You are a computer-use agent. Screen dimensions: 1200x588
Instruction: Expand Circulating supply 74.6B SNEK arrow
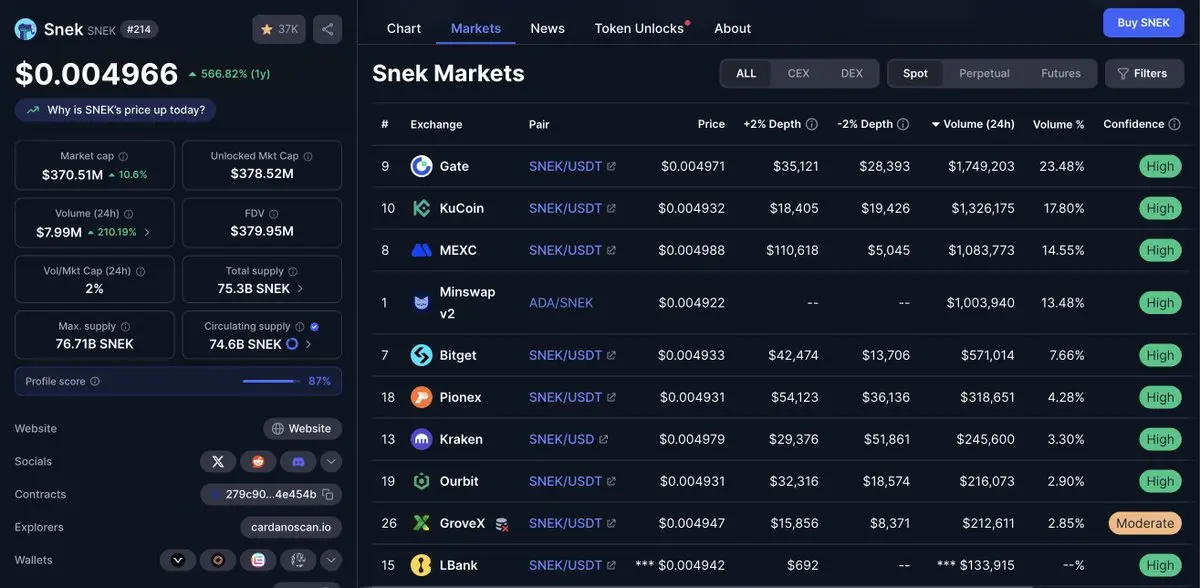pyautogui.click(x=308, y=344)
